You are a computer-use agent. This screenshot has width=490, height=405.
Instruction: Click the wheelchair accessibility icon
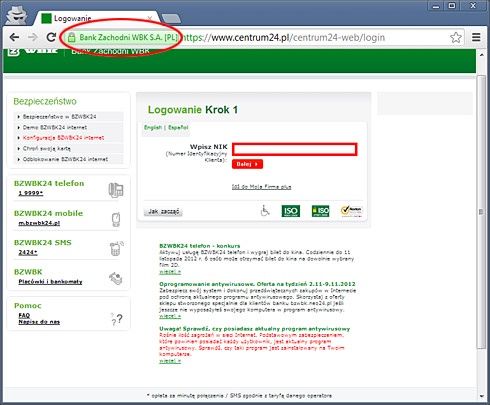pos(265,211)
